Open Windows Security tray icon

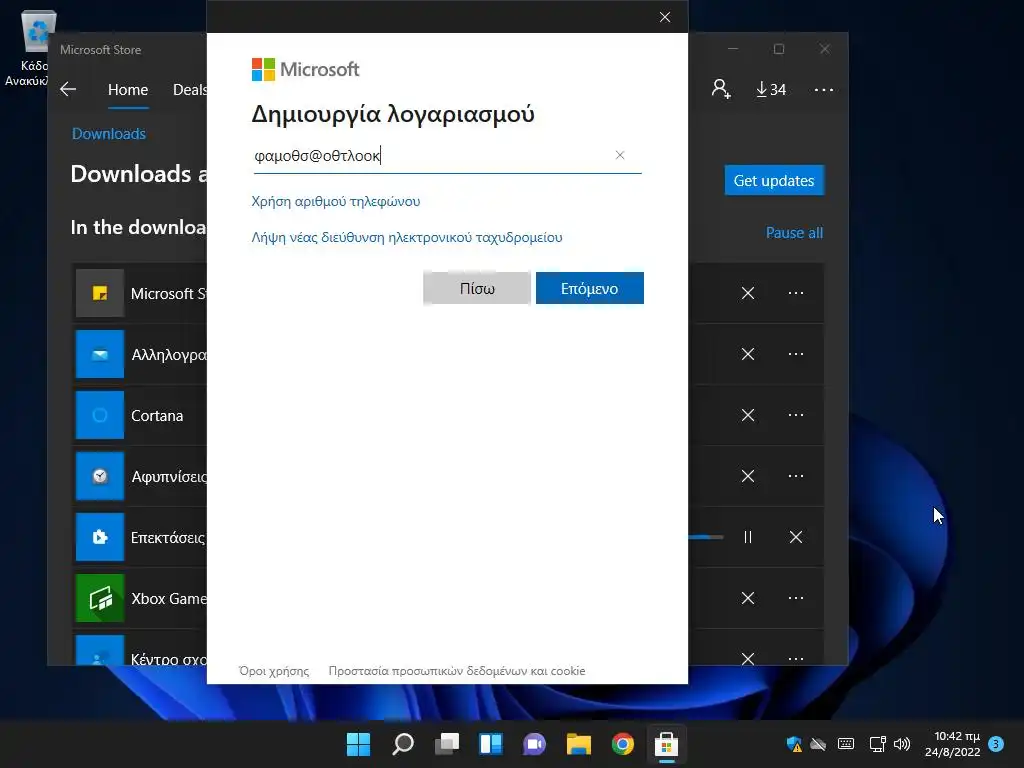pyautogui.click(x=794, y=744)
